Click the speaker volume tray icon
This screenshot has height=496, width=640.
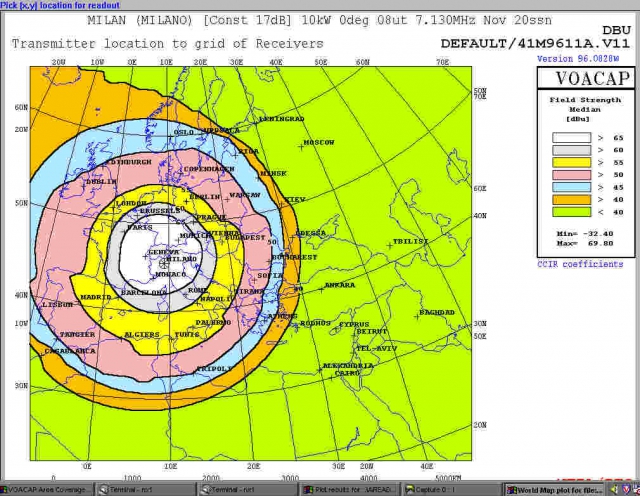(x=614, y=489)
